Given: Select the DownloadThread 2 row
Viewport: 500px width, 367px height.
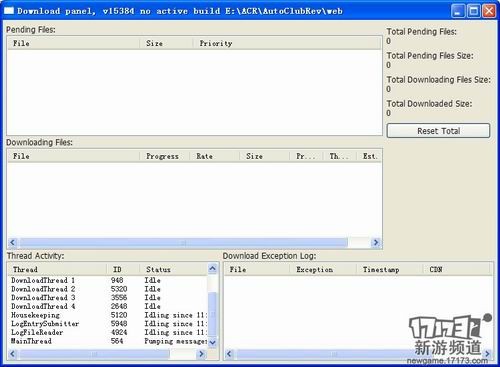Looking at the screenshot, I should (x=107, y=289).
